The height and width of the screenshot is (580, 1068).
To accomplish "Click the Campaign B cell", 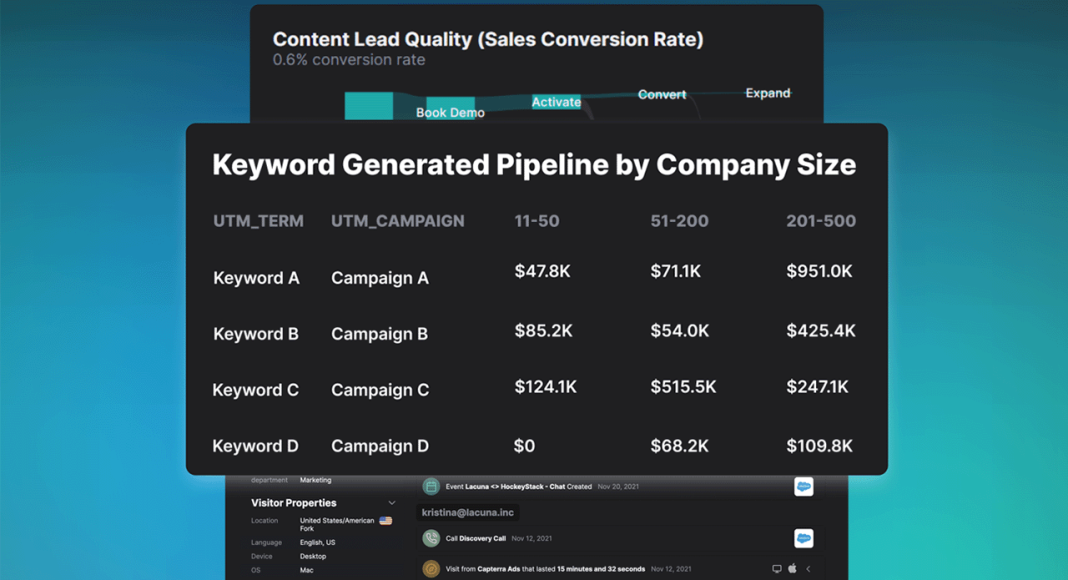I will [379, 334].
